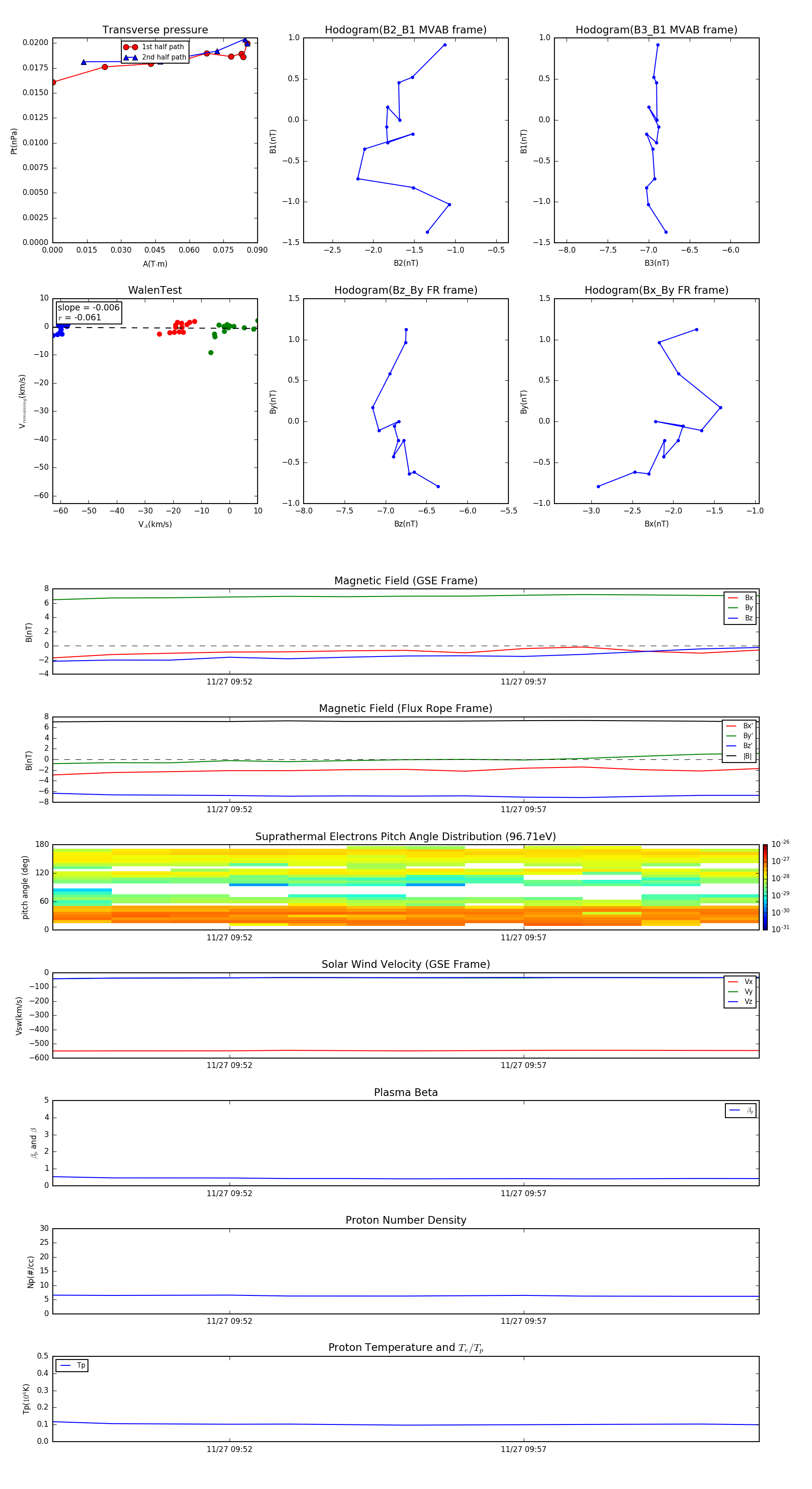Click the '|B|' flux rope legend entry
The height and width of the screenshot is (1489, 812).
tap(739, 756)
